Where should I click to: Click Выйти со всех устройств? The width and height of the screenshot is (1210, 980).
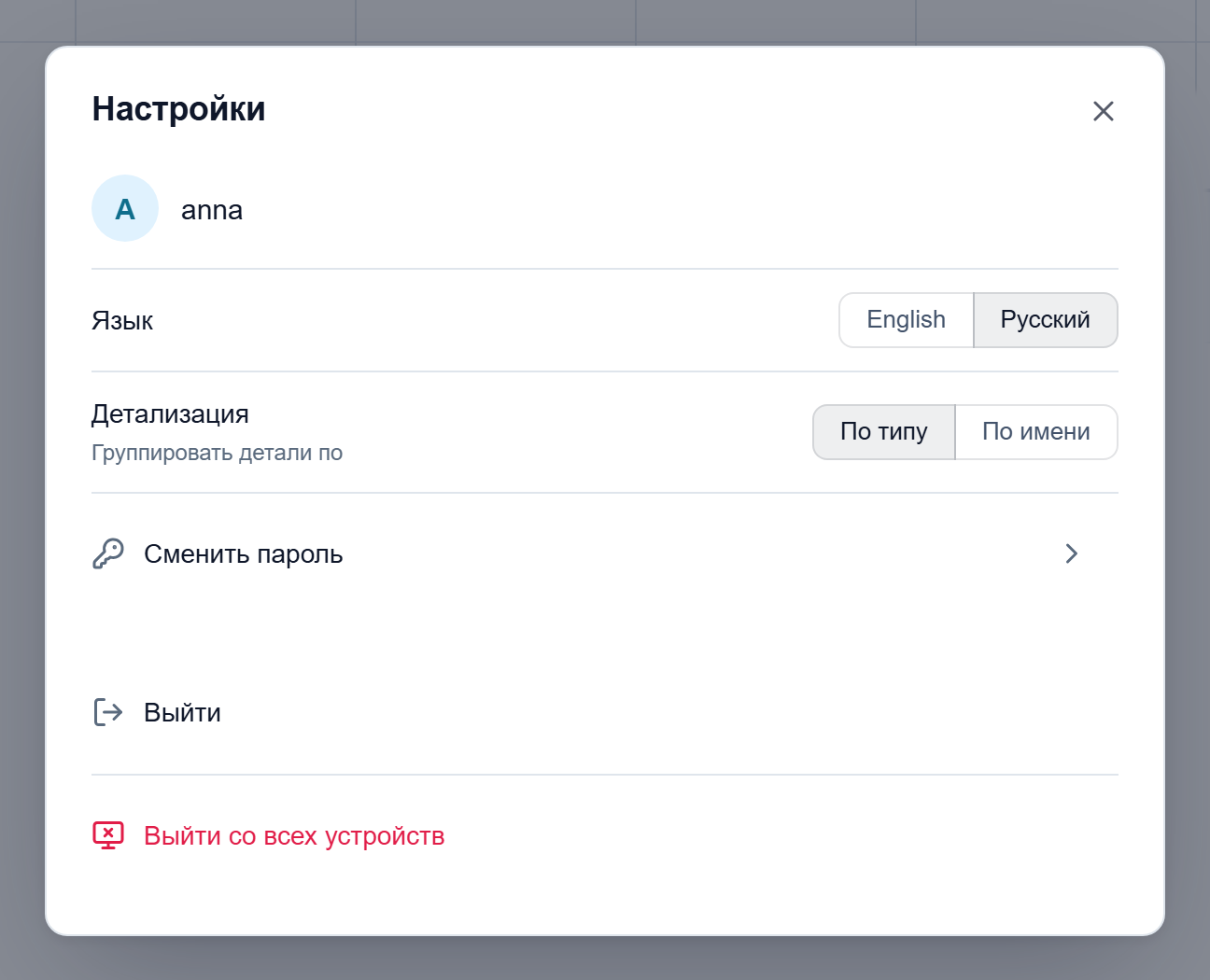point(605,835)
